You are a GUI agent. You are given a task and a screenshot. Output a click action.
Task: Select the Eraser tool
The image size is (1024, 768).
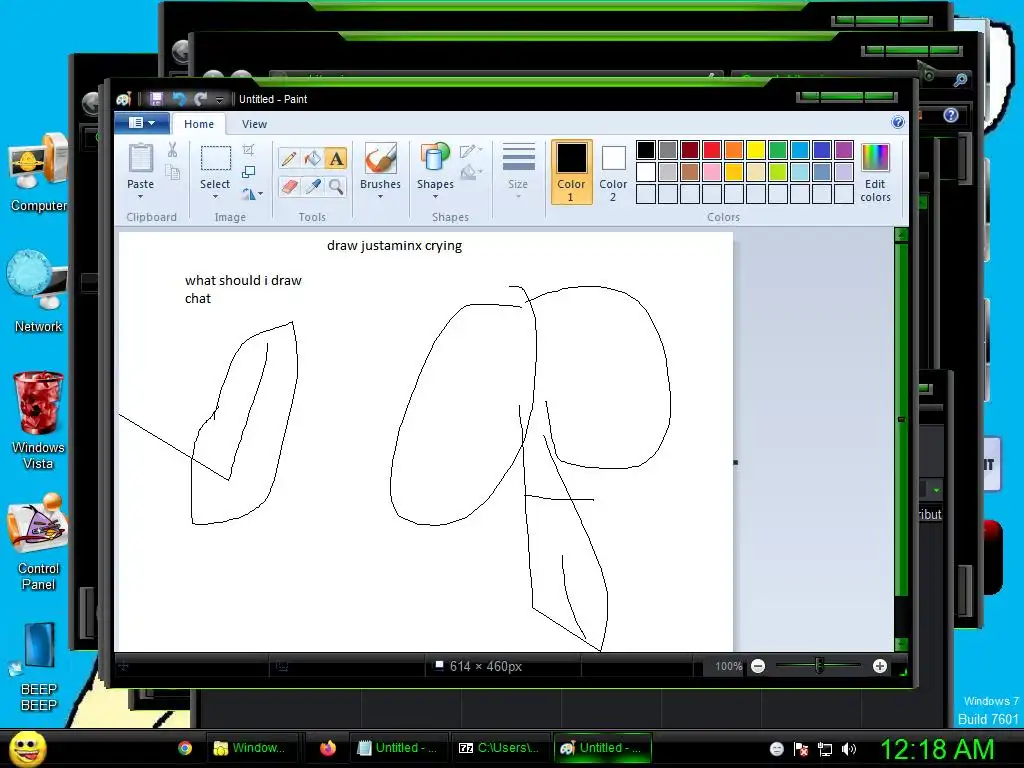[x=289, y=187]
